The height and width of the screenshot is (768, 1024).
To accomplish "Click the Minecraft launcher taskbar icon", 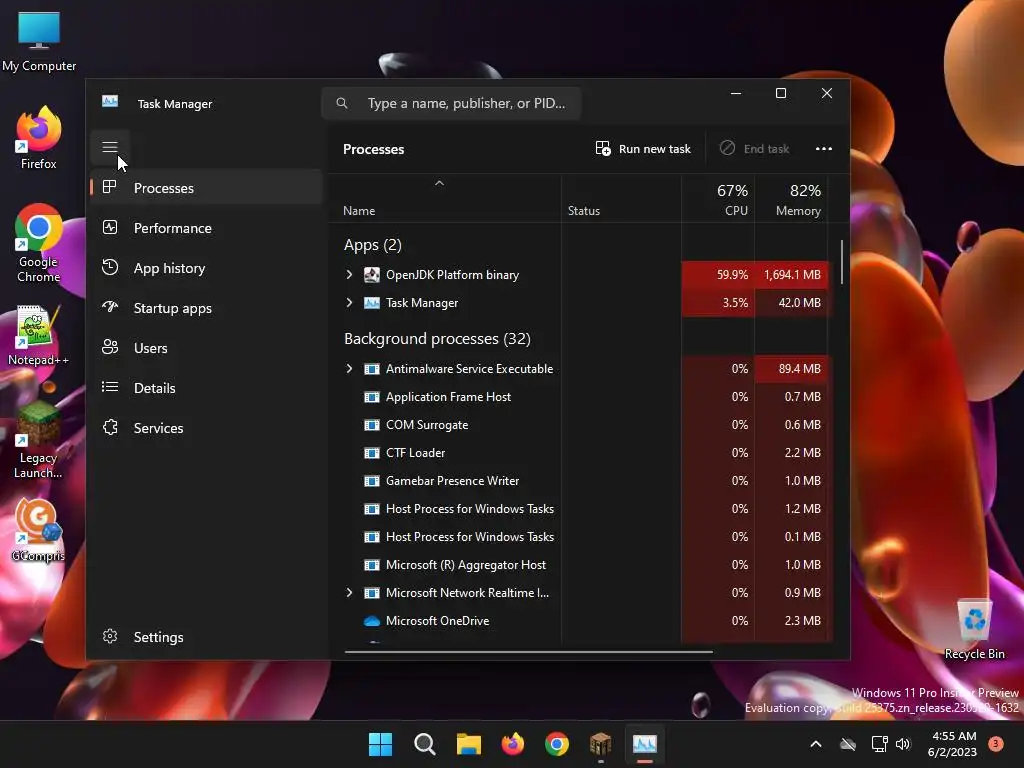I will click(x=600, y=744).
